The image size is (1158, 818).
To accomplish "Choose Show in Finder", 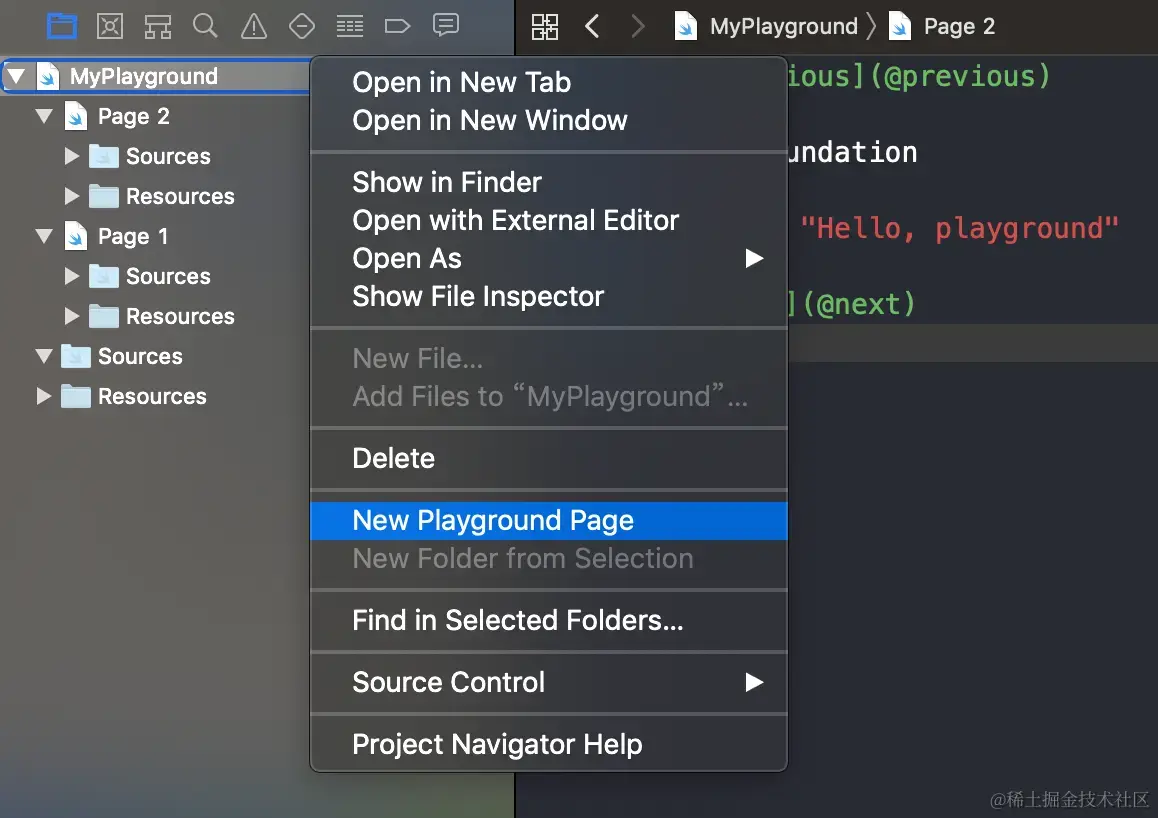I will click(549, 182).
